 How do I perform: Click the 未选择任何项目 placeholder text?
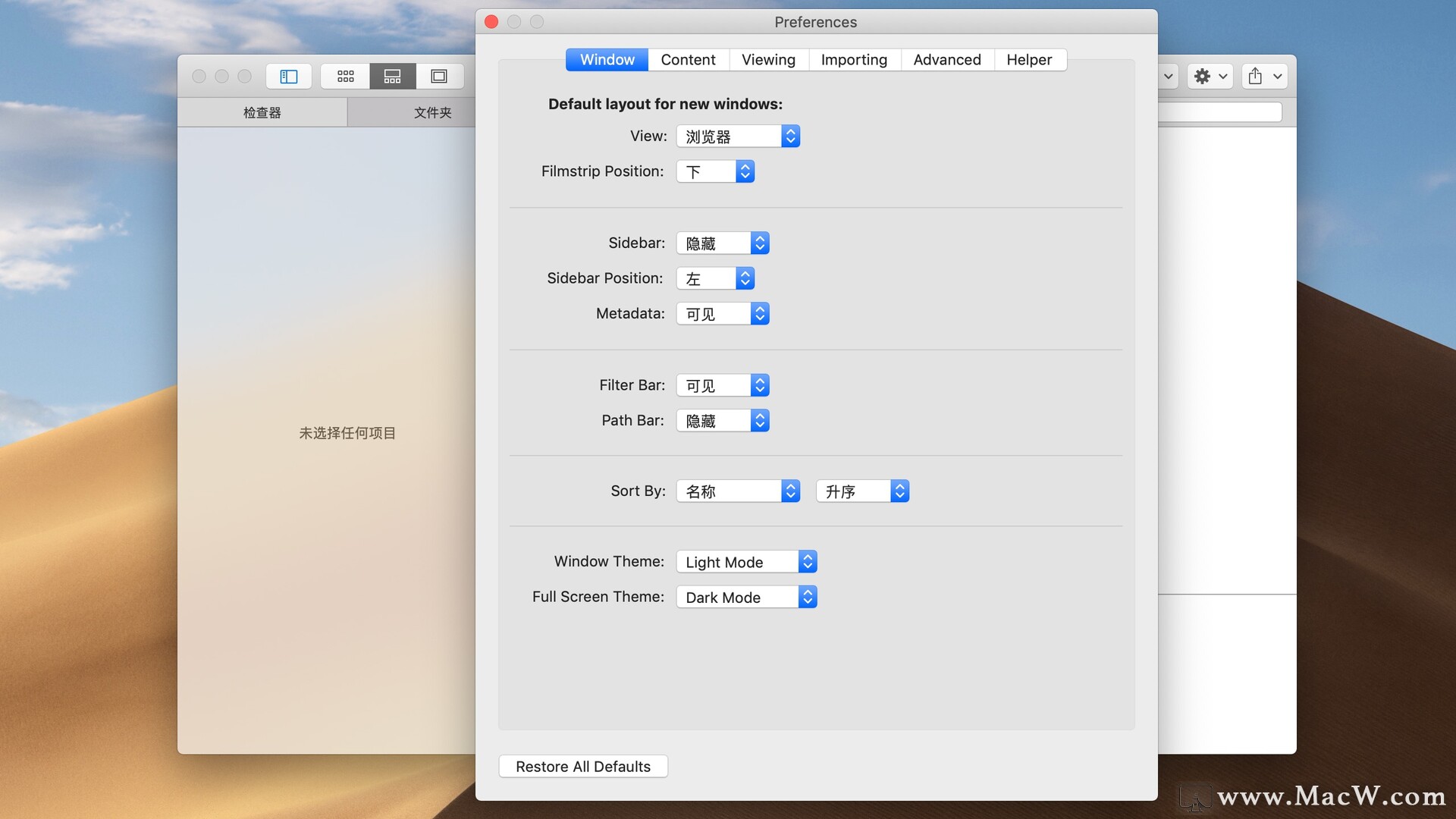[x=347, y=433]
